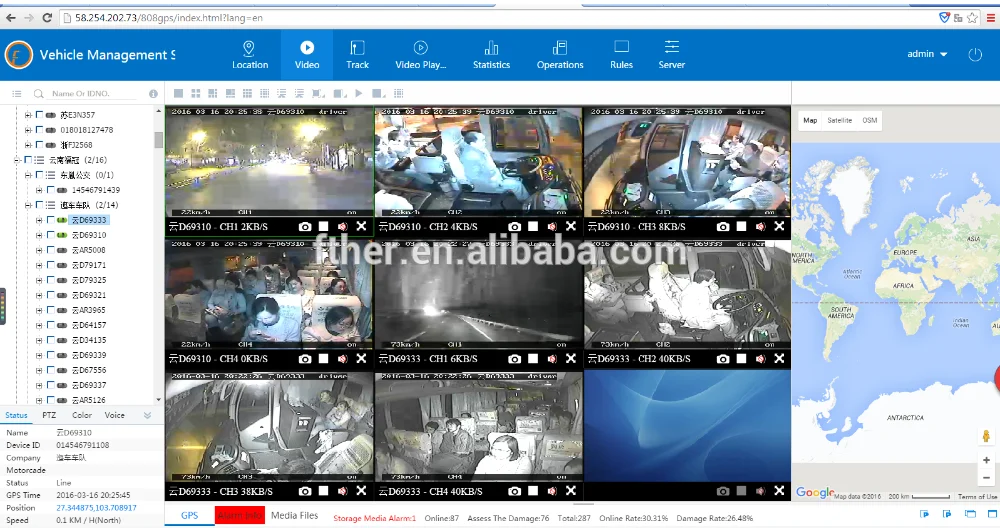Open the Operations module
This screenshot has width=1000, height=528.
tap(560, 55)
